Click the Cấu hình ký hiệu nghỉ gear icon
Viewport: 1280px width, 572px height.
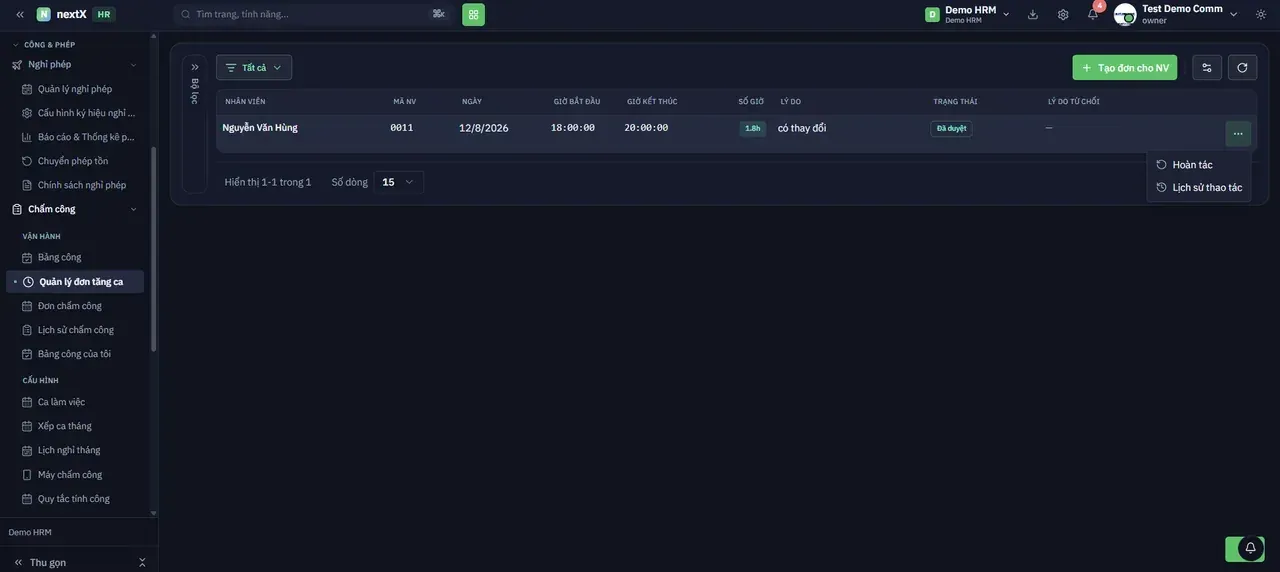[x=28, y=113]
